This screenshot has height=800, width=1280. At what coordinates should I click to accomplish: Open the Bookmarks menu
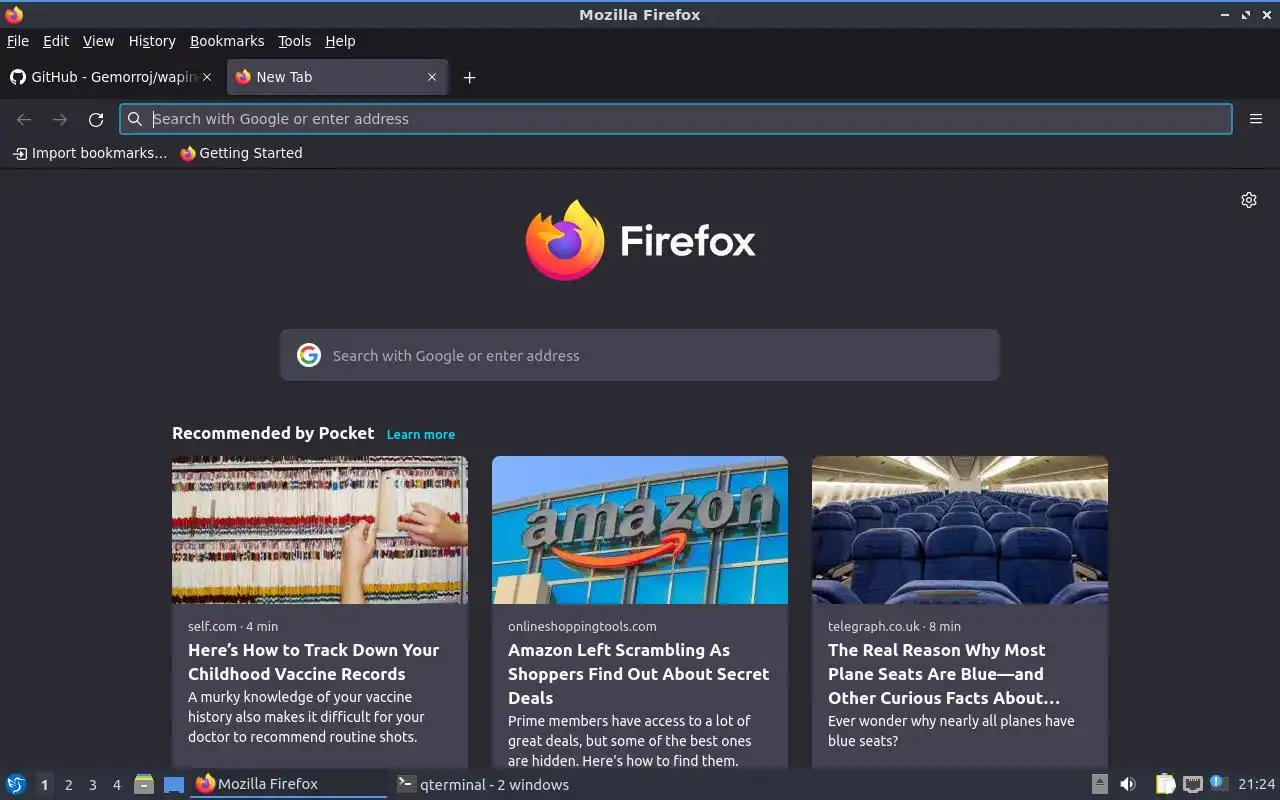[227, 41]
